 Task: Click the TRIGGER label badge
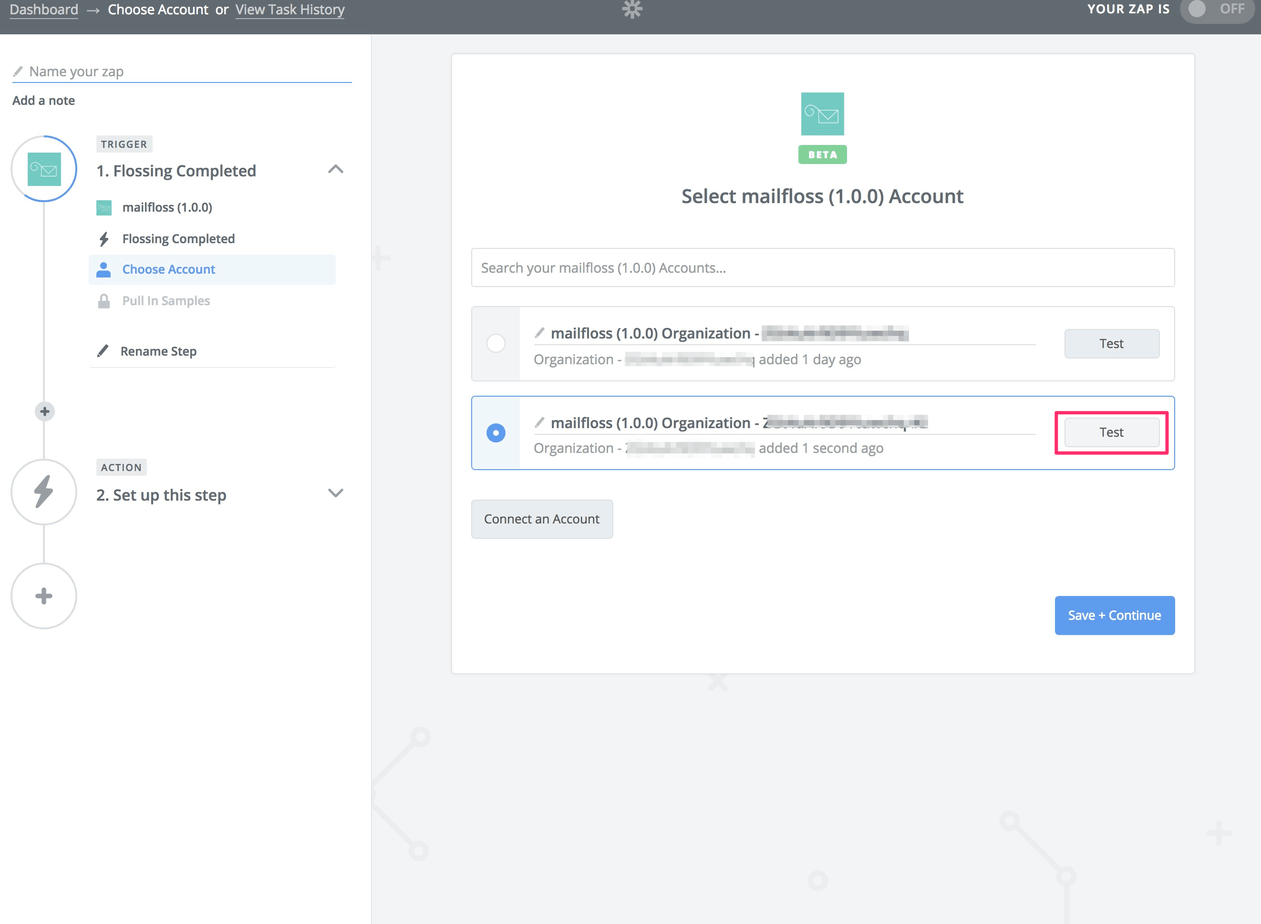pos(124,144)
